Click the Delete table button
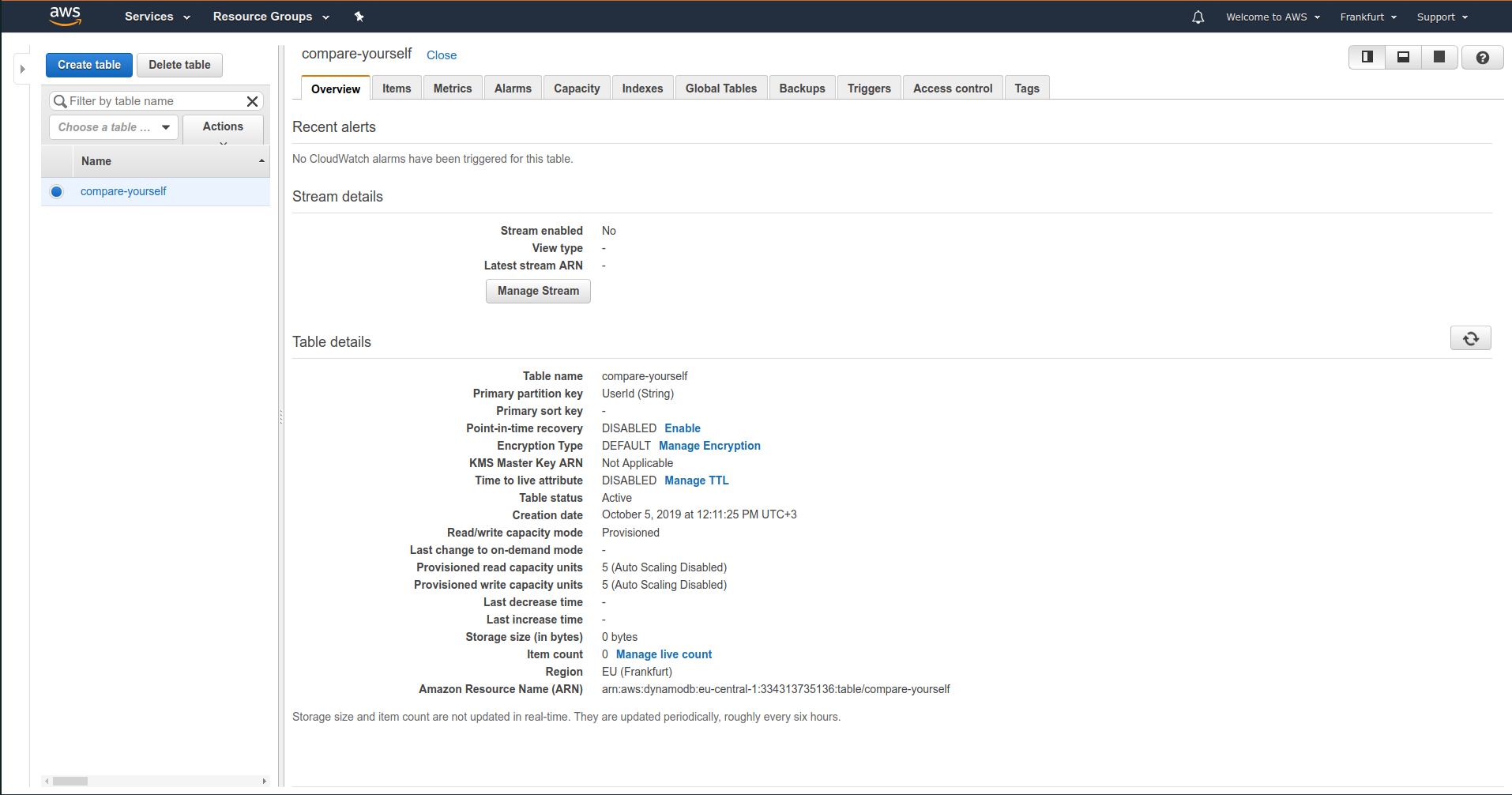Screen dimensions: 1512x795 (x=179, y=65)
